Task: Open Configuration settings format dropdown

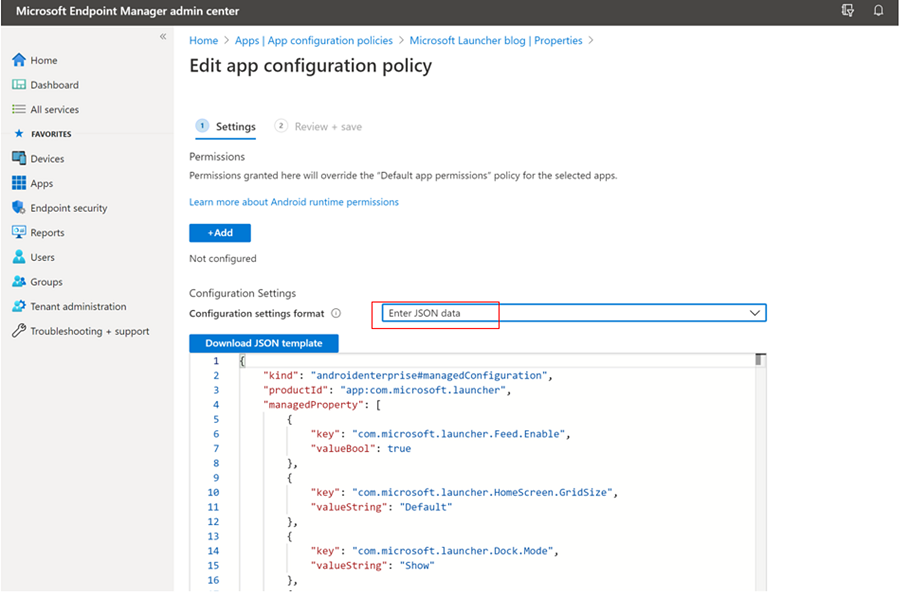Action: coord(574,313)
